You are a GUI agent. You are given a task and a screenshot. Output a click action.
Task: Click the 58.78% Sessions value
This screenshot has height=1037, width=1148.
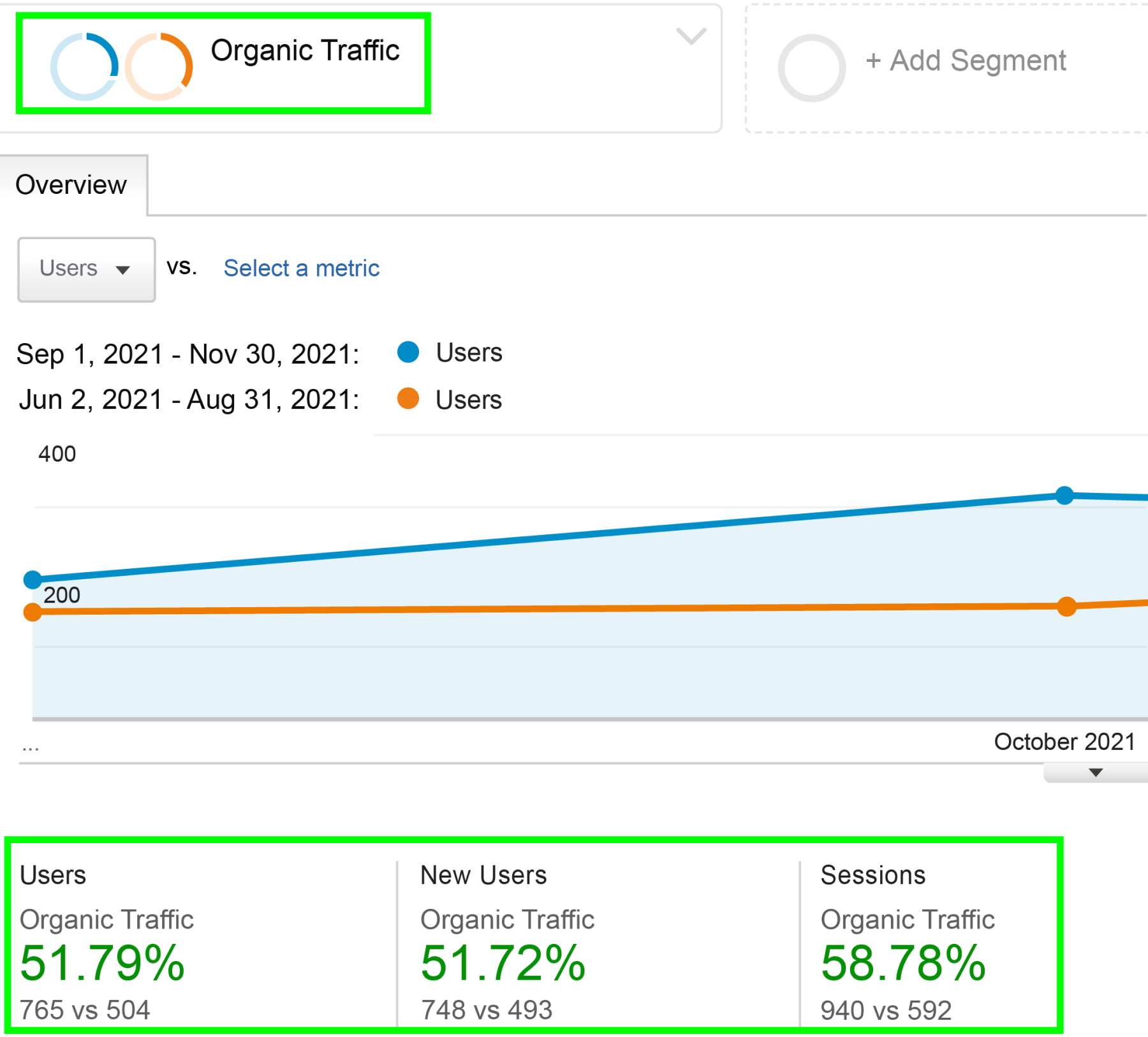click(904, 963)
